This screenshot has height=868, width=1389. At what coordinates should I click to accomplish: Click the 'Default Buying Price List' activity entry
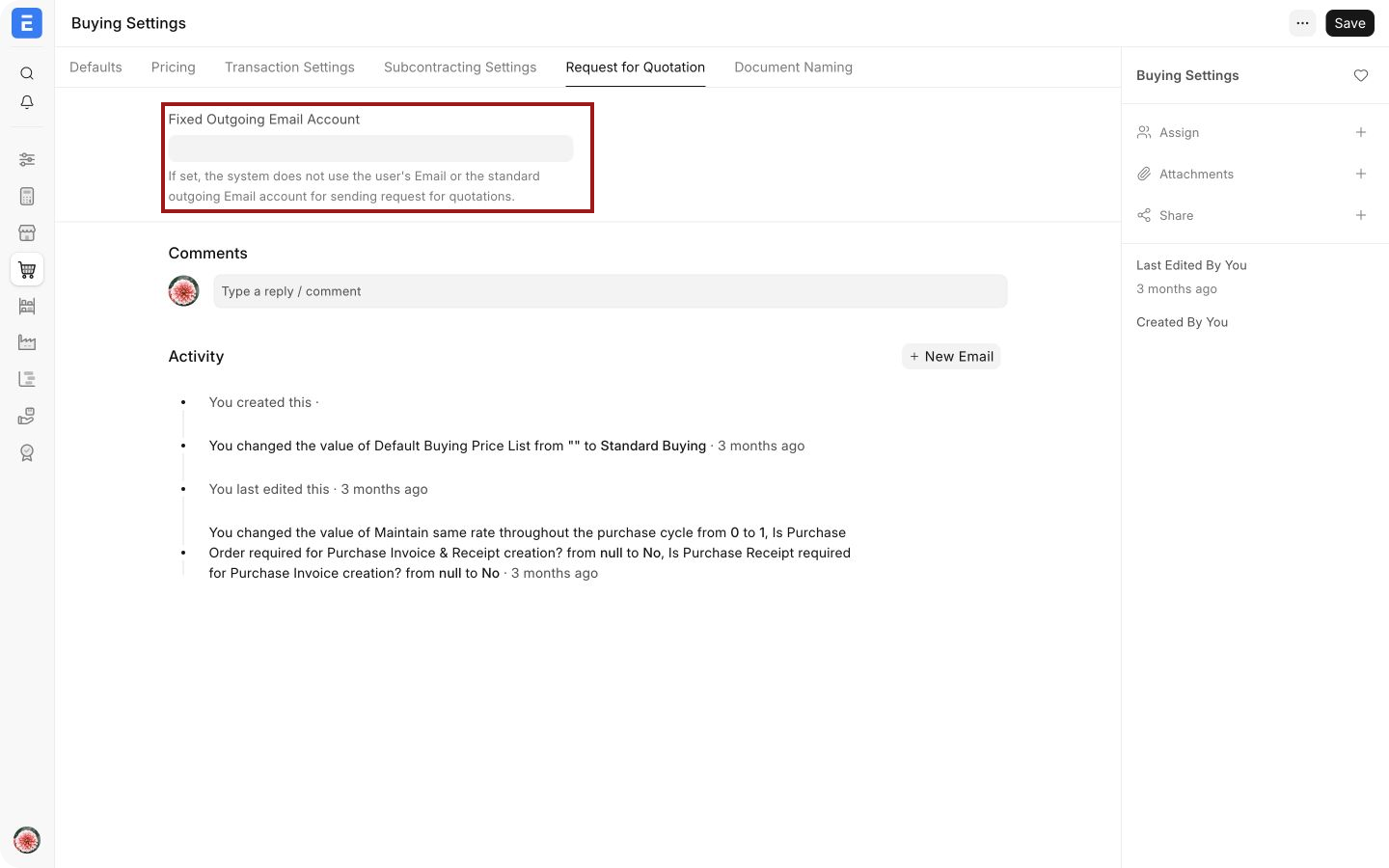click(506, 446)
